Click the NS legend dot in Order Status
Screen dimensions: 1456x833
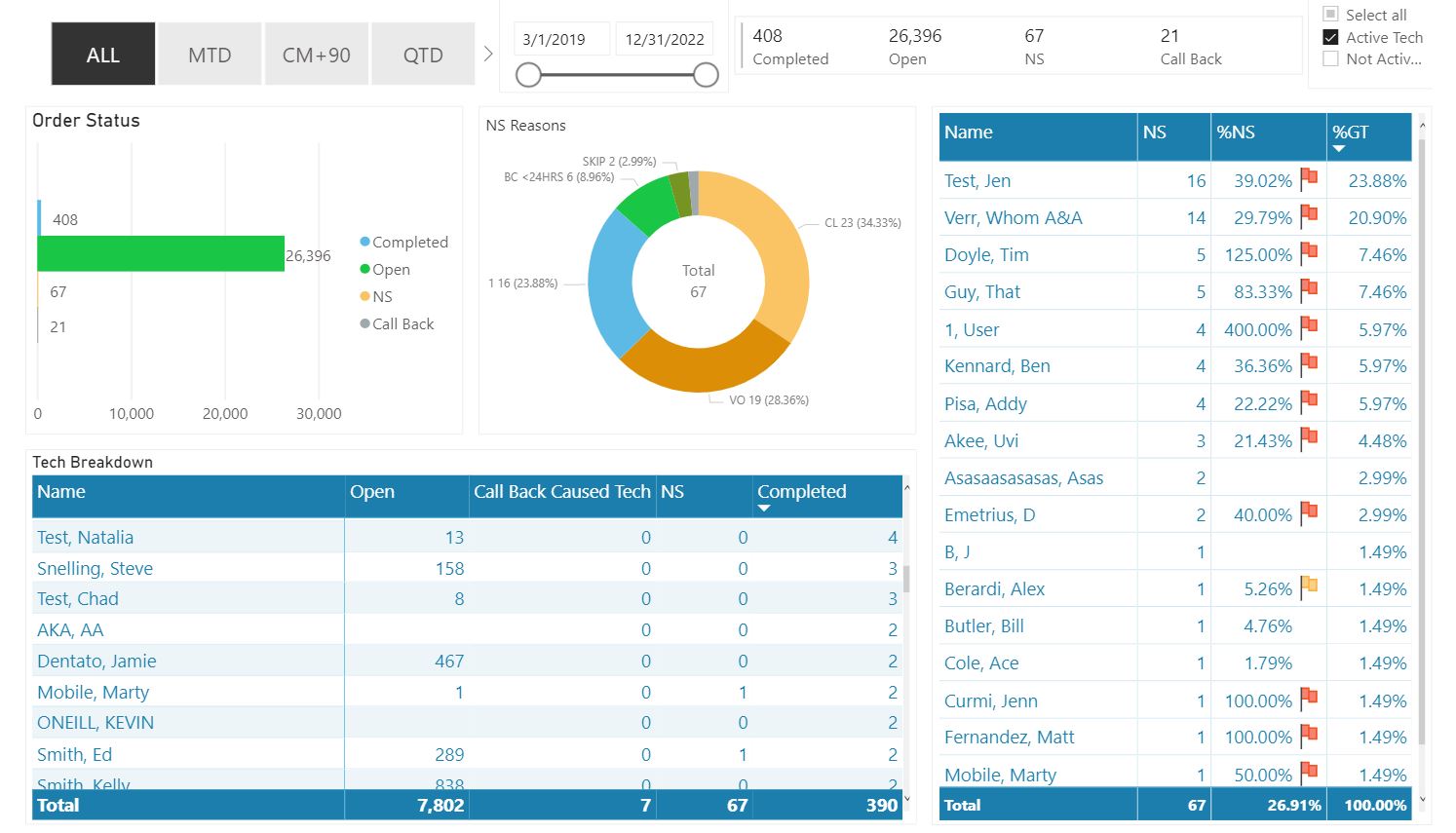364,296
